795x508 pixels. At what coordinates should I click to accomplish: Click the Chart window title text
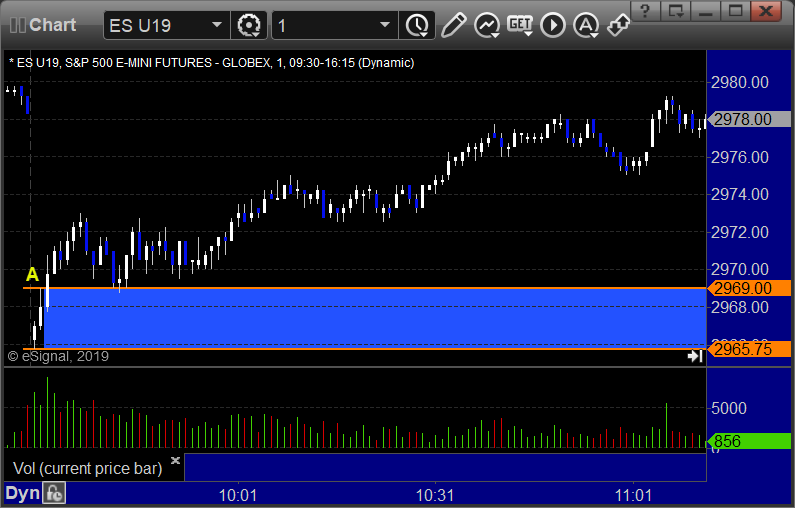(53, 25)
